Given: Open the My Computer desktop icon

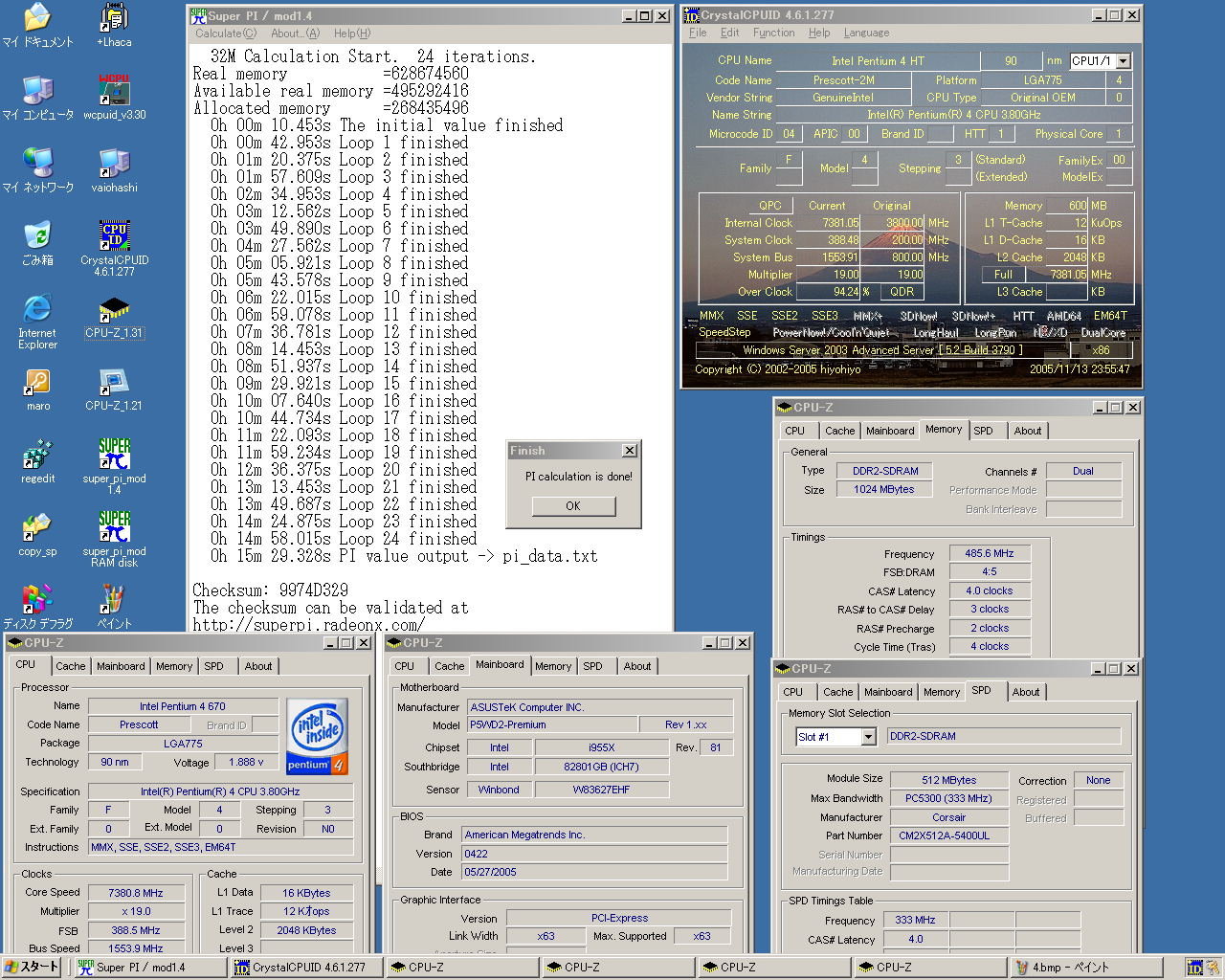Looking at the screenshot, I should tap(37, 99).
